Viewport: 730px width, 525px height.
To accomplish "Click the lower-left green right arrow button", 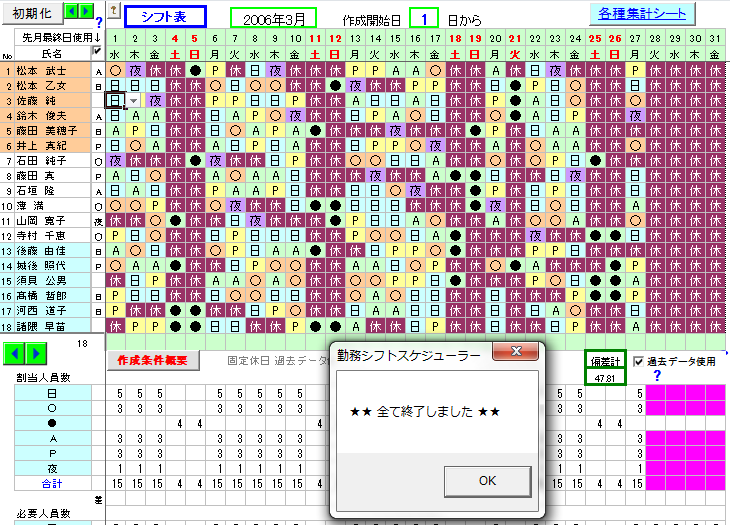I will point(37,353).
